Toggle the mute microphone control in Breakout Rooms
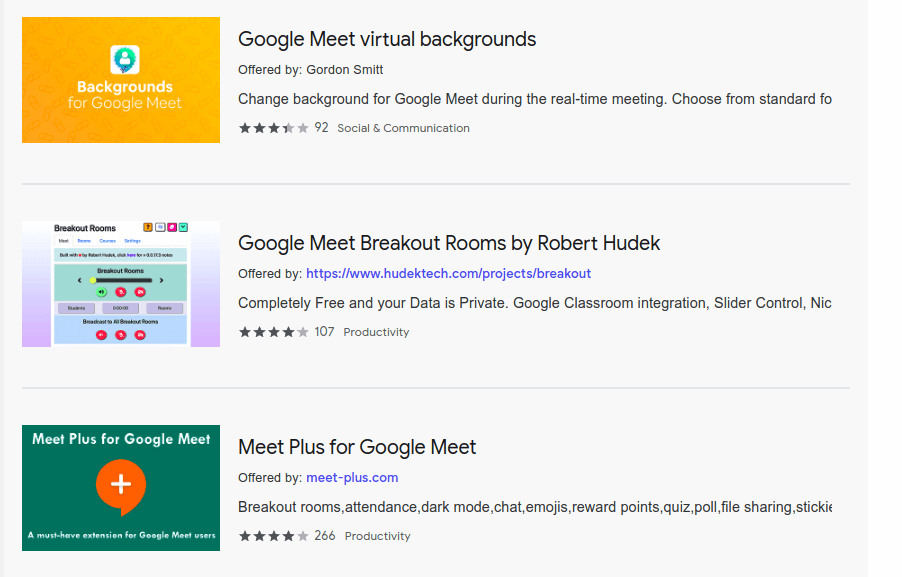 click(x=120, y=291)
